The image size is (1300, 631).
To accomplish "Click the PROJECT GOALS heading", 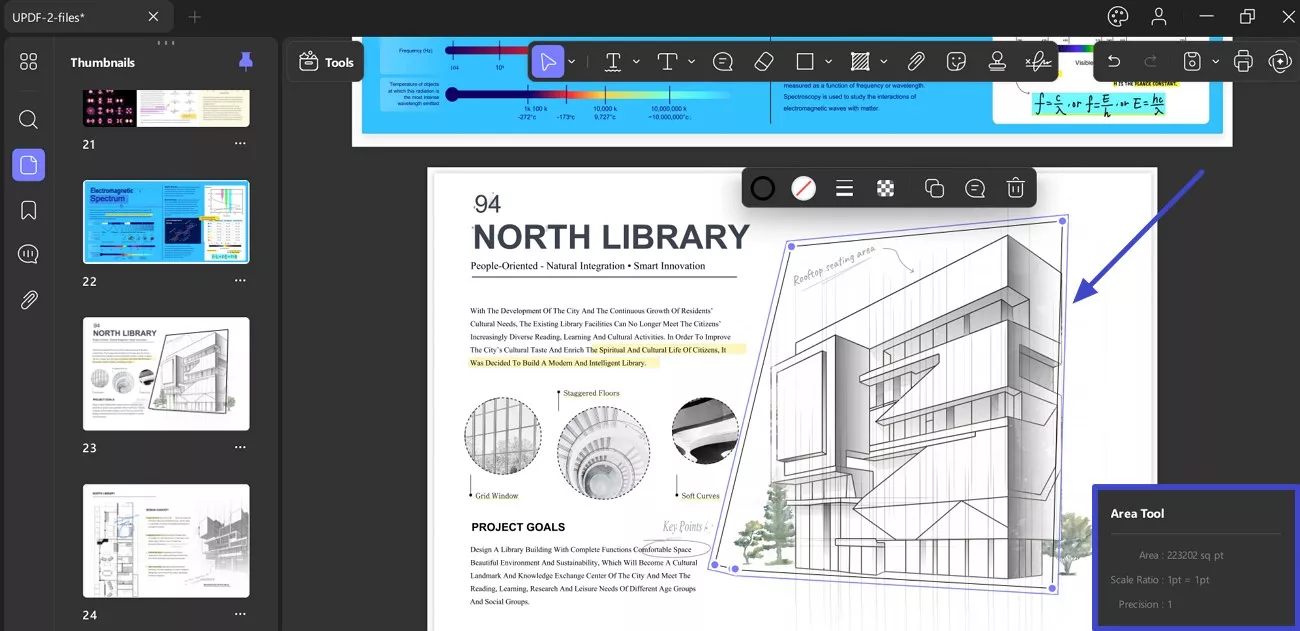I will [518, 527].
